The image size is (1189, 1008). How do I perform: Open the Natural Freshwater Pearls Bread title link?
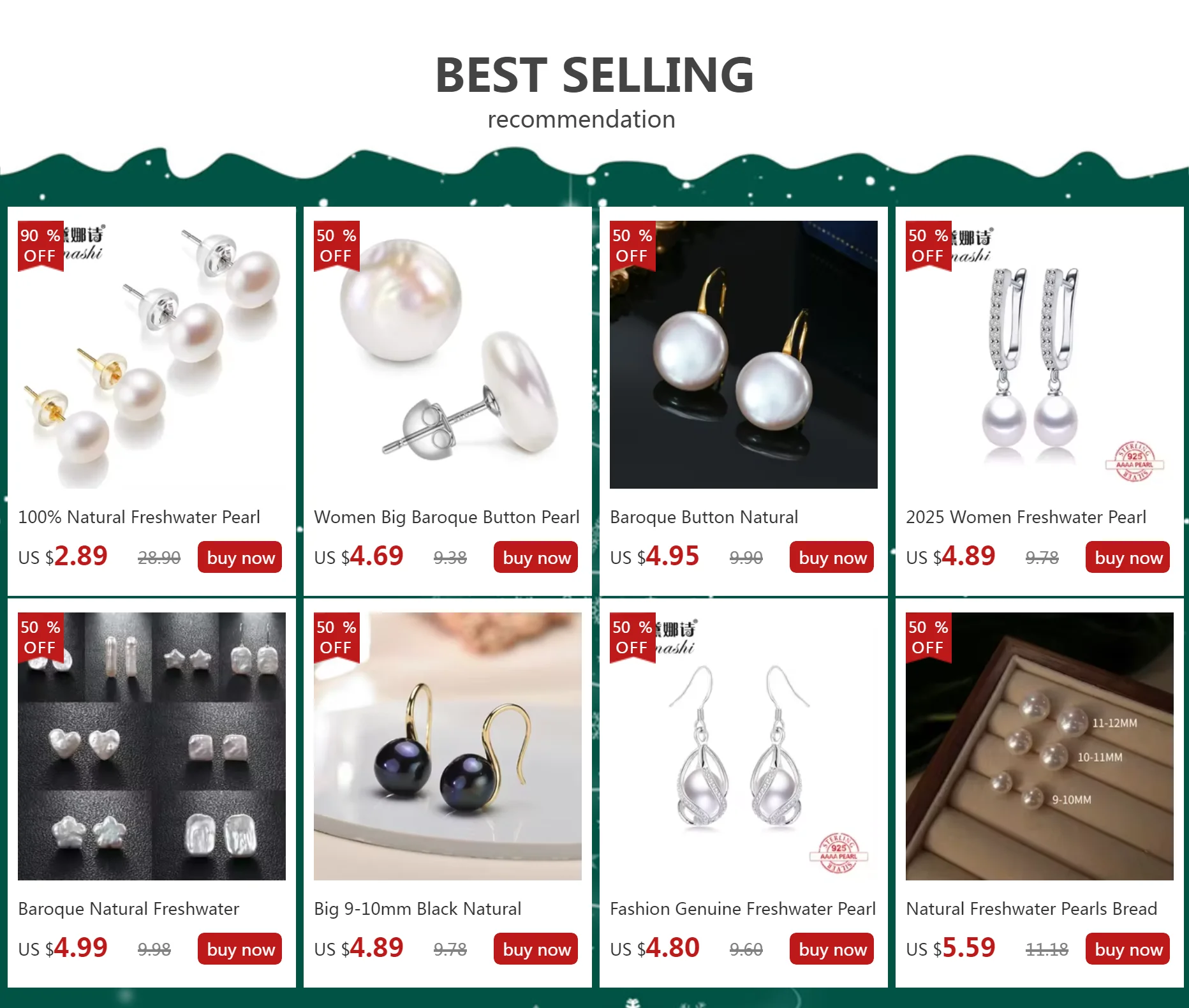click(1031, 909)
